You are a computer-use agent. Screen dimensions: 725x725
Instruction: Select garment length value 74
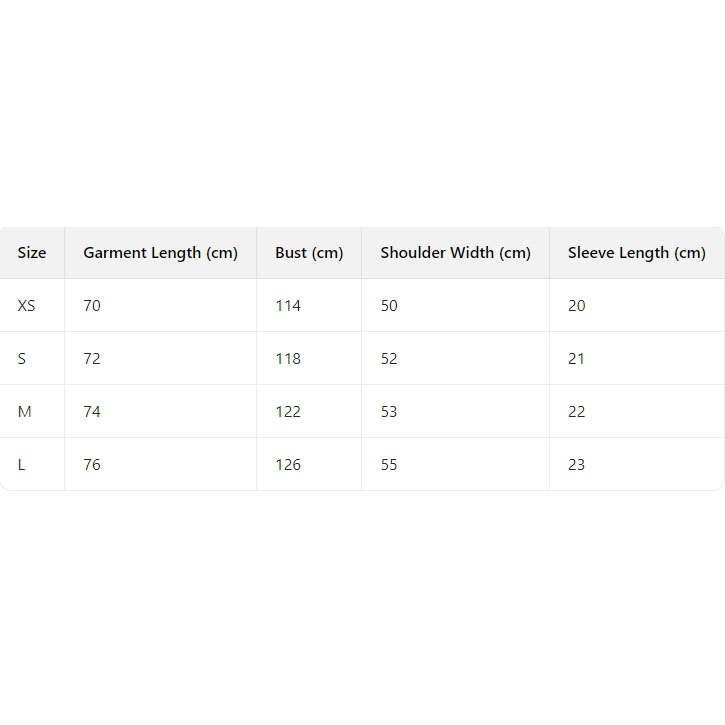coord(92,412)
